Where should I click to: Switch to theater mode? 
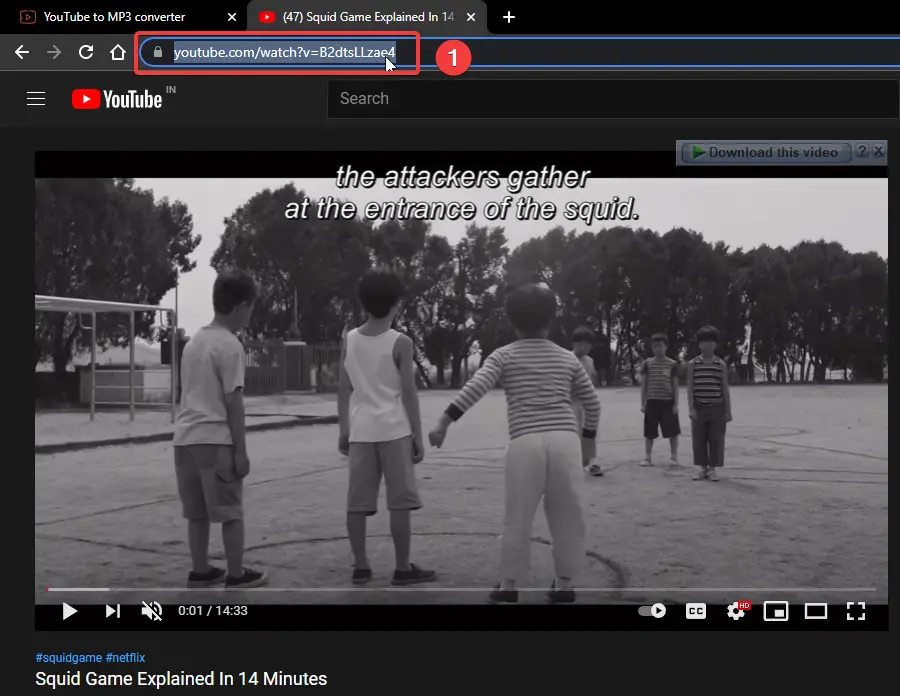point(816,611)
